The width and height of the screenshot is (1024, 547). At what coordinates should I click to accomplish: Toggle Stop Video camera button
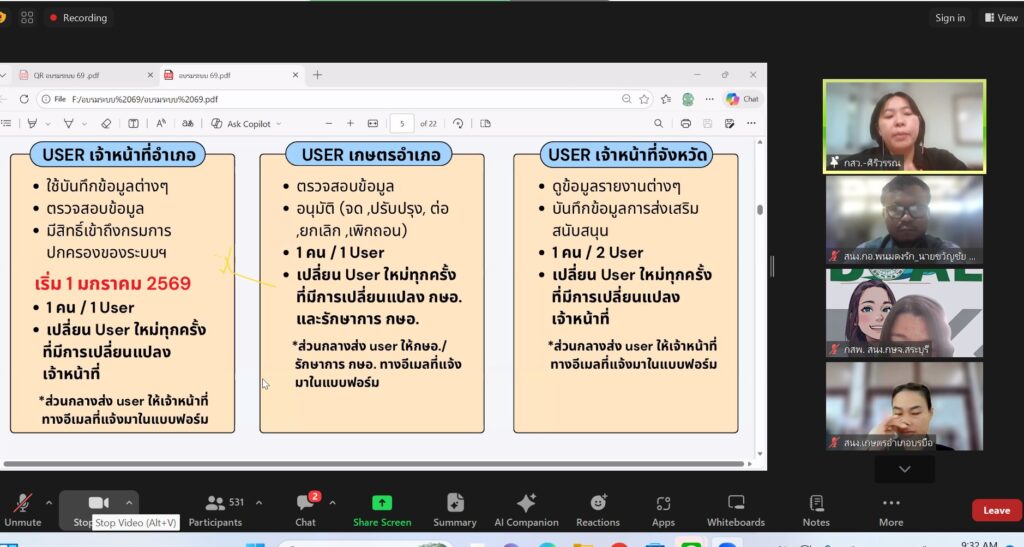click(x=98, y=503)
